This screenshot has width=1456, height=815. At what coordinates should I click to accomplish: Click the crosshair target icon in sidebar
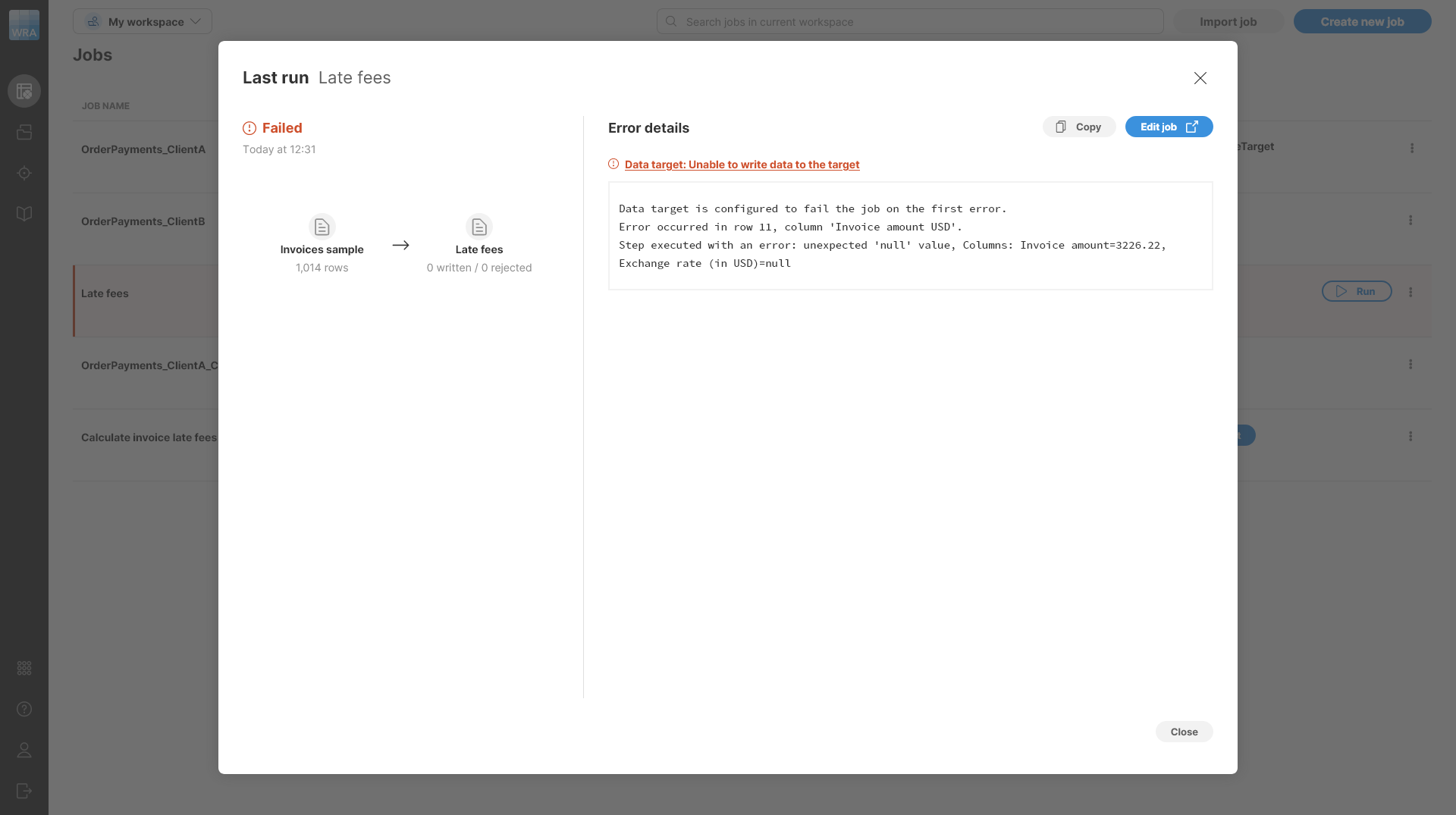(x=24, y=174)
